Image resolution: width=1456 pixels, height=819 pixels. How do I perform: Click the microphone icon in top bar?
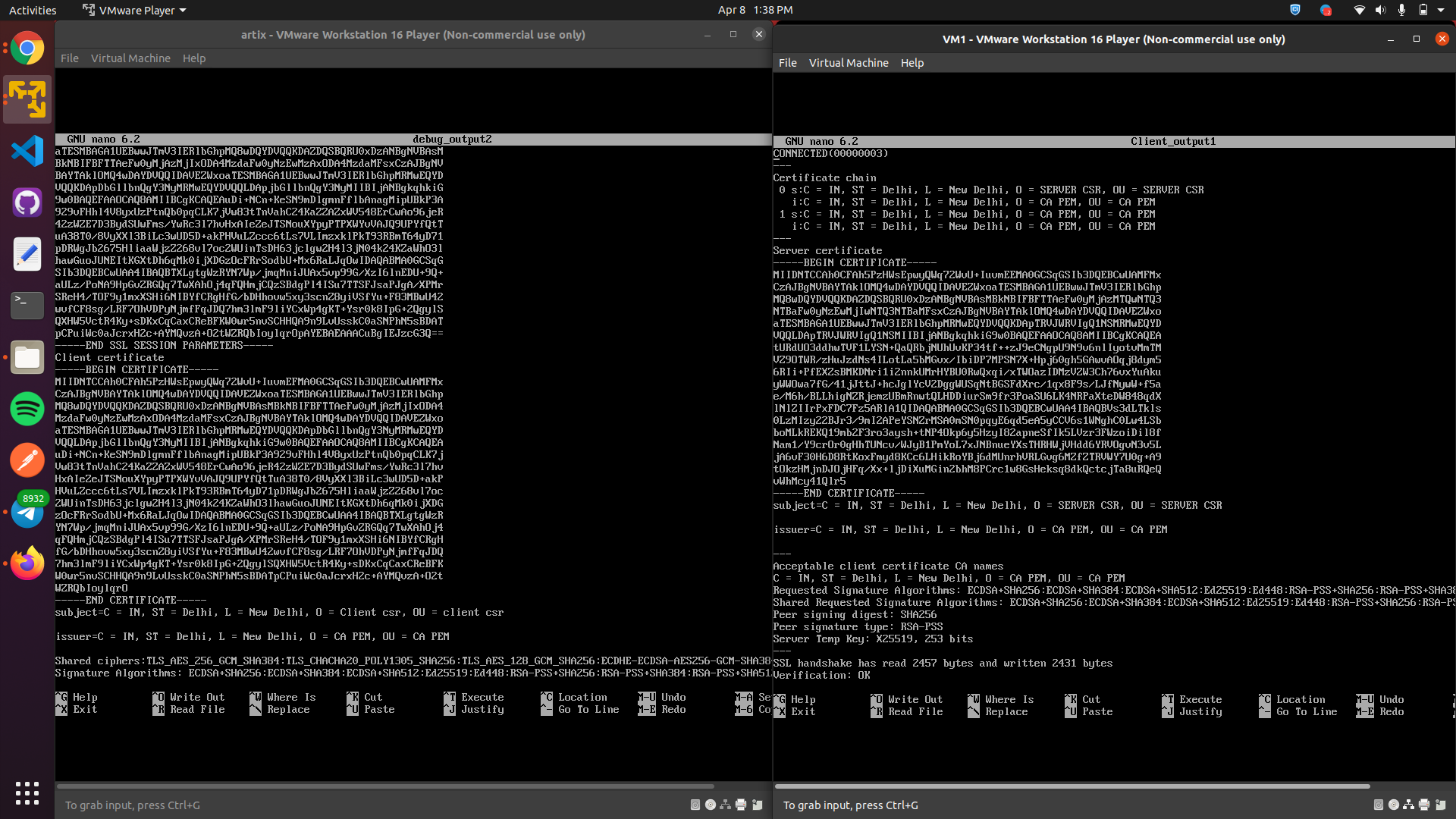point(1401,10)
